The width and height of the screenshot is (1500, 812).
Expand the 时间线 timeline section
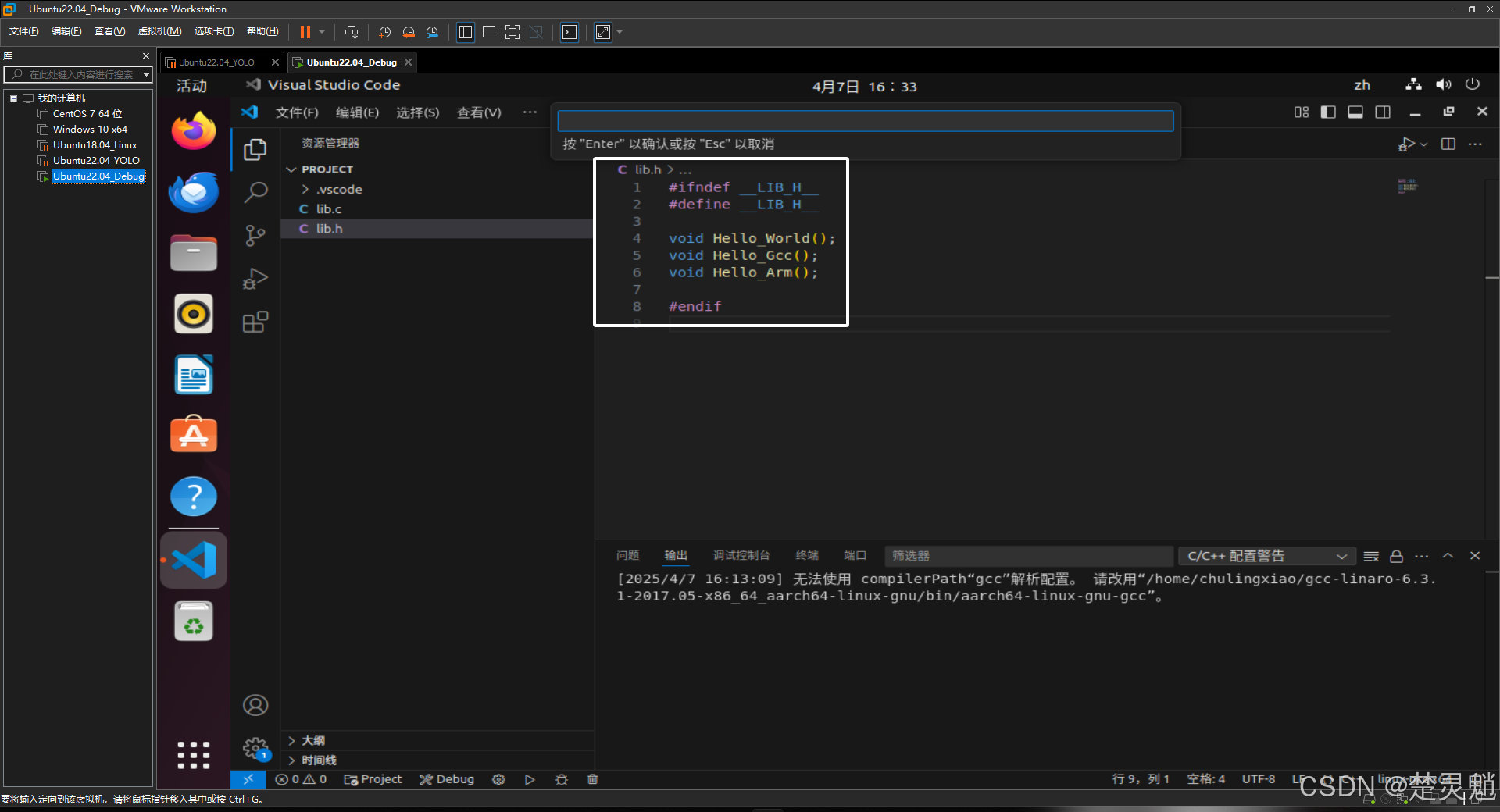click(x=291, y=760)
